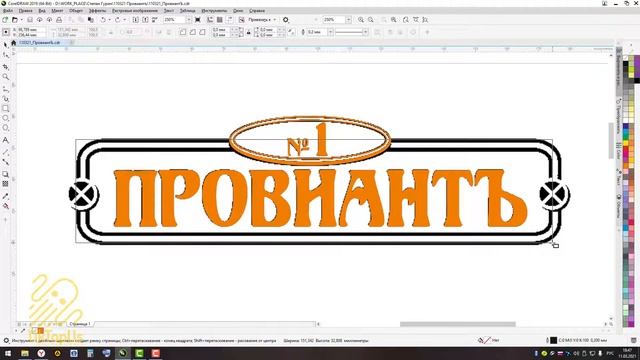
Task: Switch to 170321_Провиантъ.cdr document tab
Action: pos(40,42)
